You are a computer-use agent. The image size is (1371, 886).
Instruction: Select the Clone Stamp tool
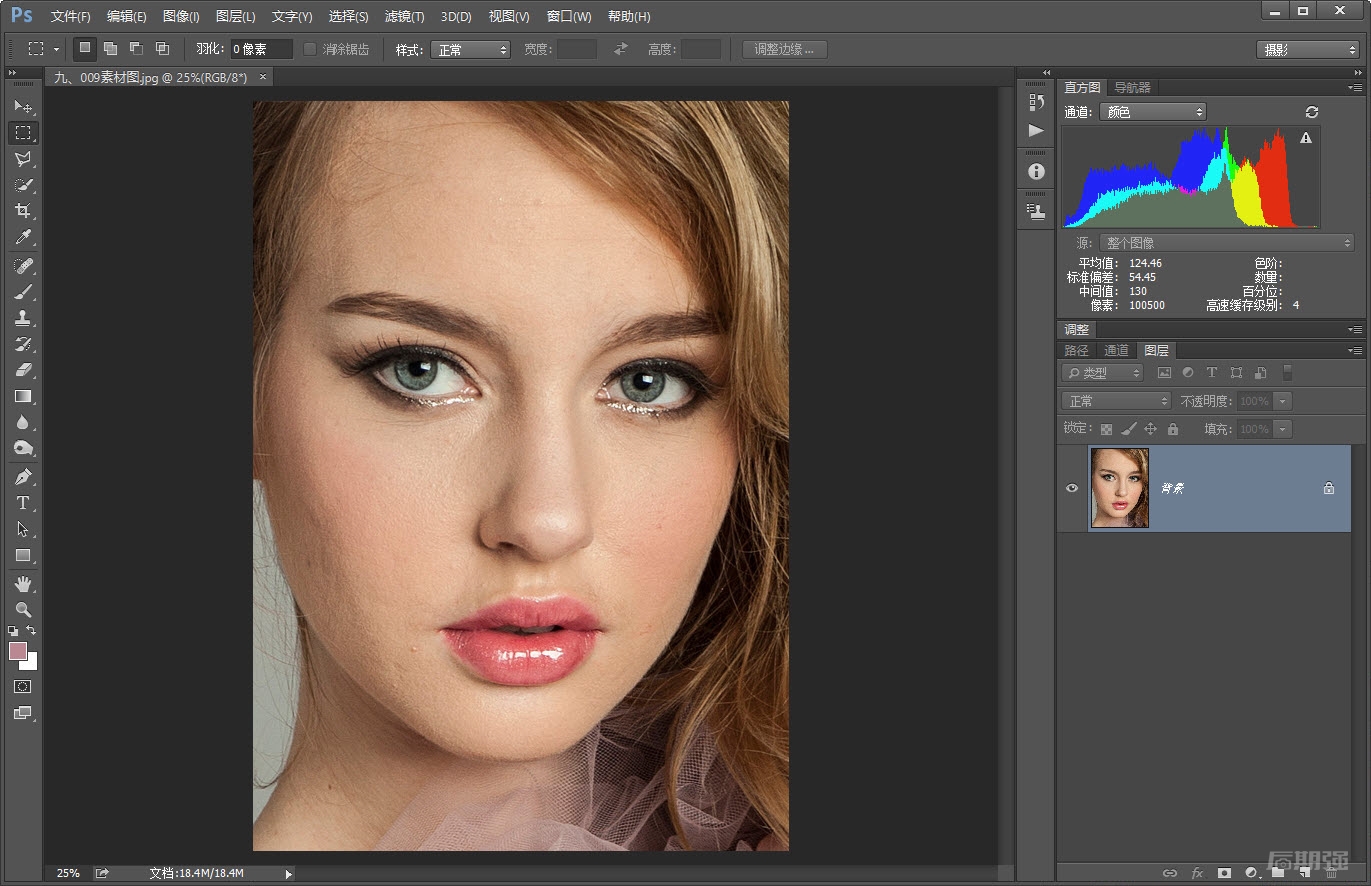23,318
